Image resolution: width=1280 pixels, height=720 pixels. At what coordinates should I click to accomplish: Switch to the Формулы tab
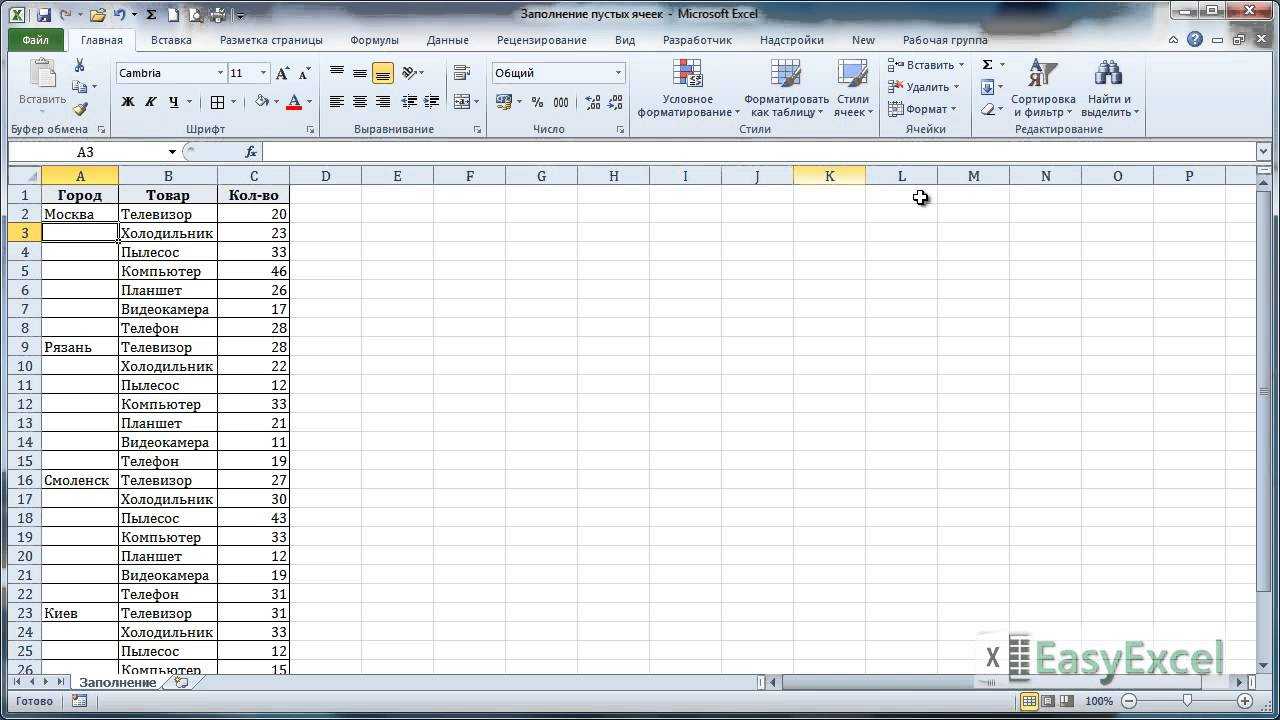(374, 40)
